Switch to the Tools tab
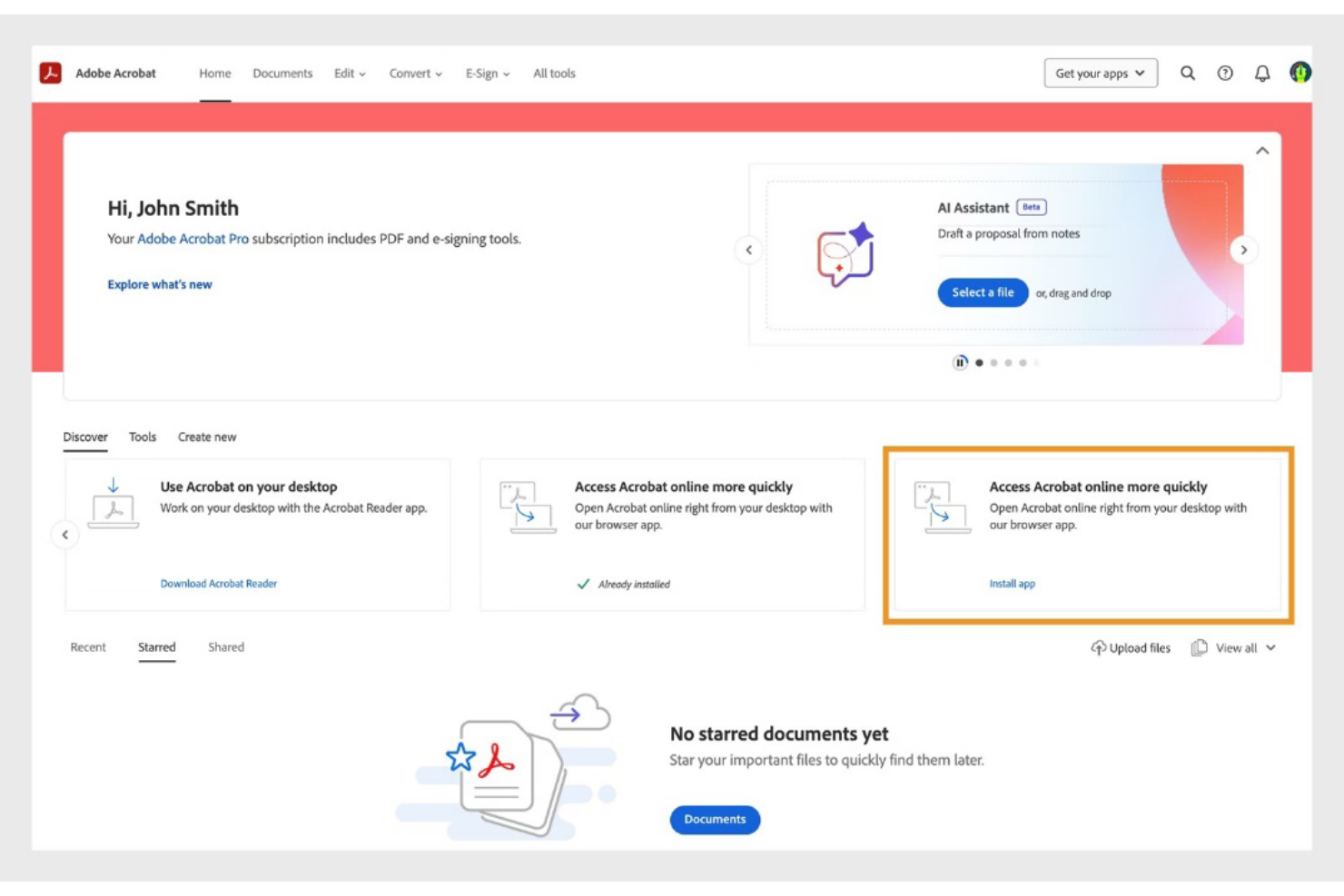Screen dimensions: 1344x896 click(x=142, y=437)
